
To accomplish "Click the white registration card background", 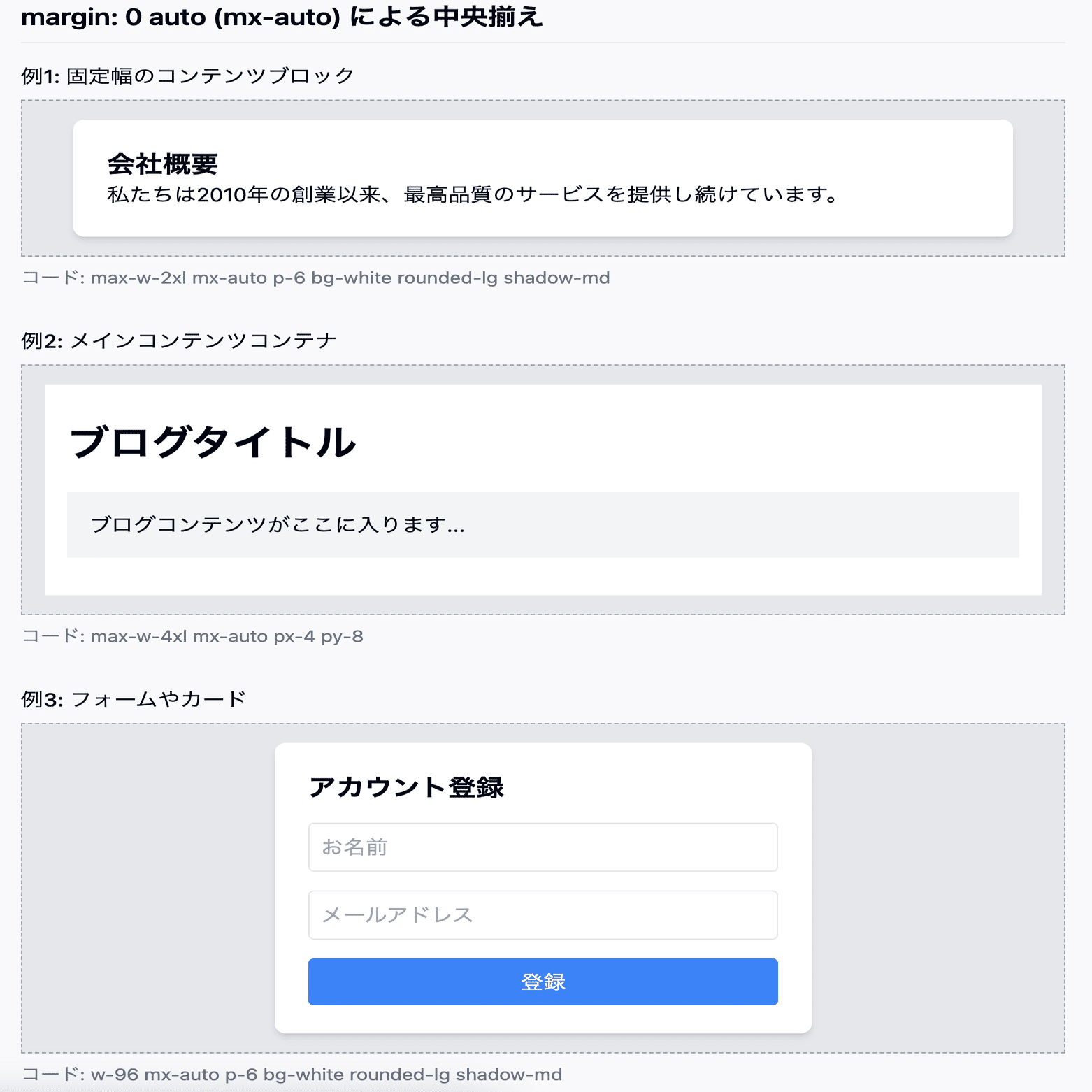I will click(543, 1028).
